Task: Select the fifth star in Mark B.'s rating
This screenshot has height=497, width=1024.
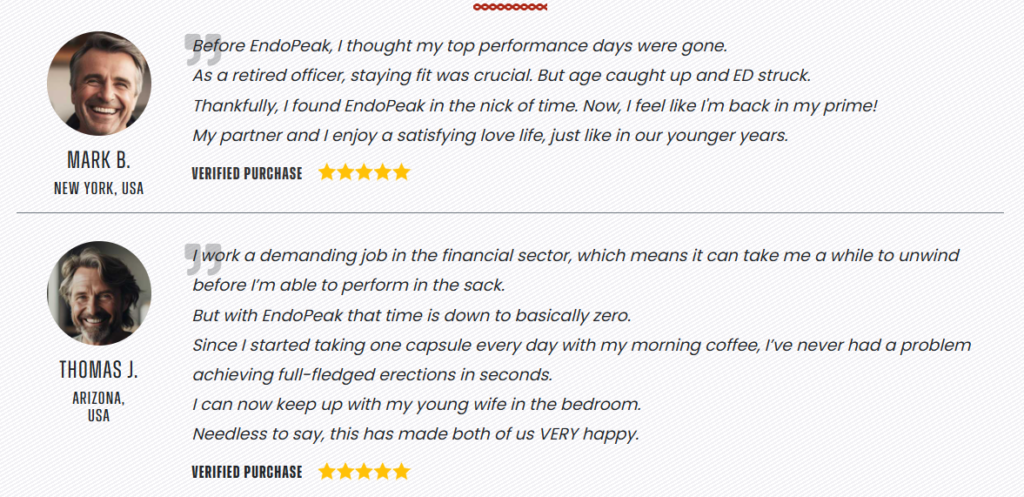Action: pyautogui.click(x=402, y=172)
